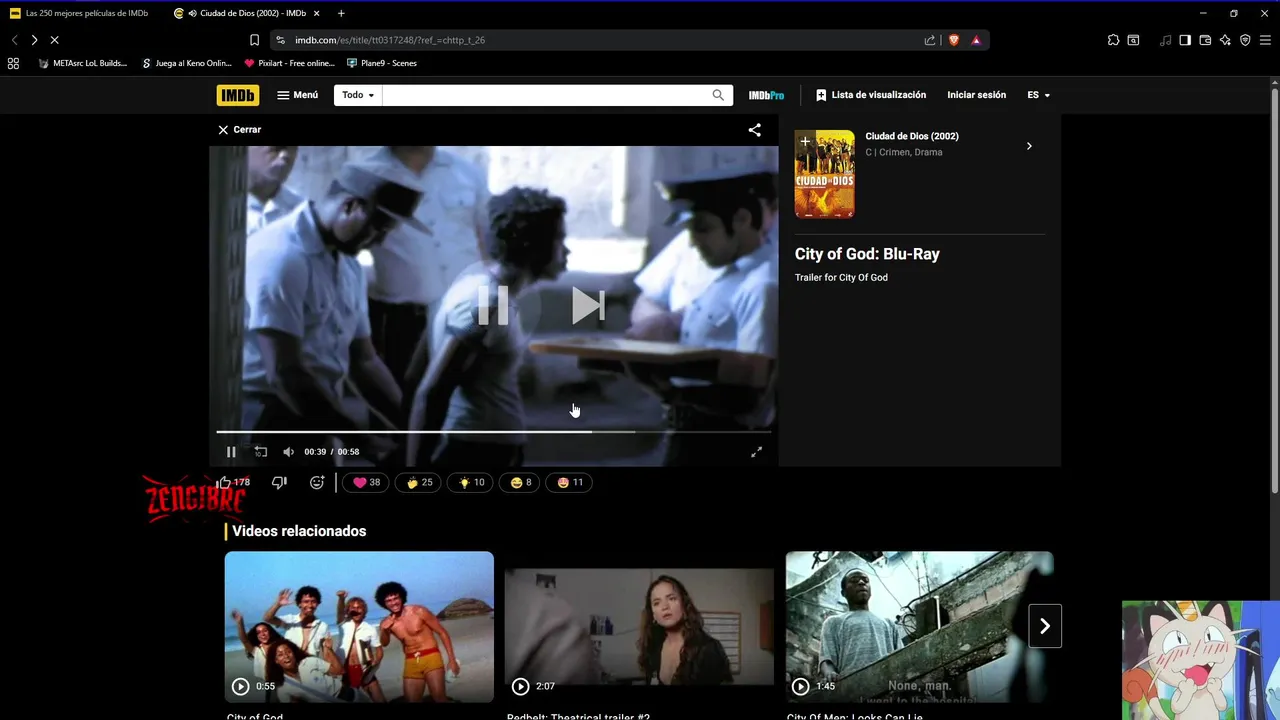View site information icon in address bar

tap(281, 40)
